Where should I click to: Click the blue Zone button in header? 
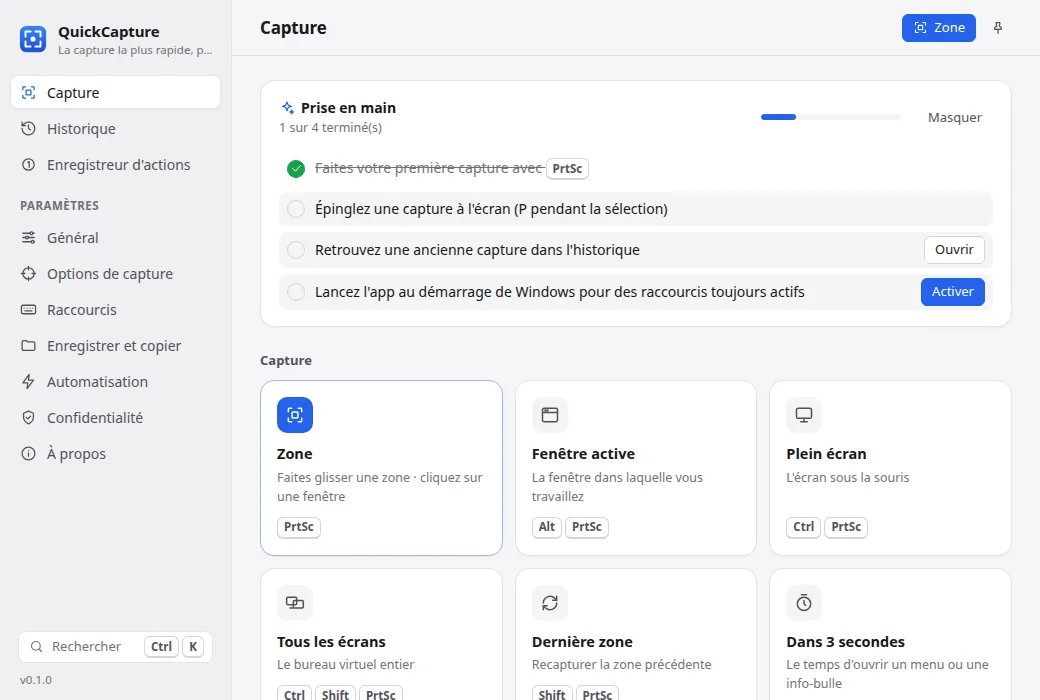pos(939,28)
